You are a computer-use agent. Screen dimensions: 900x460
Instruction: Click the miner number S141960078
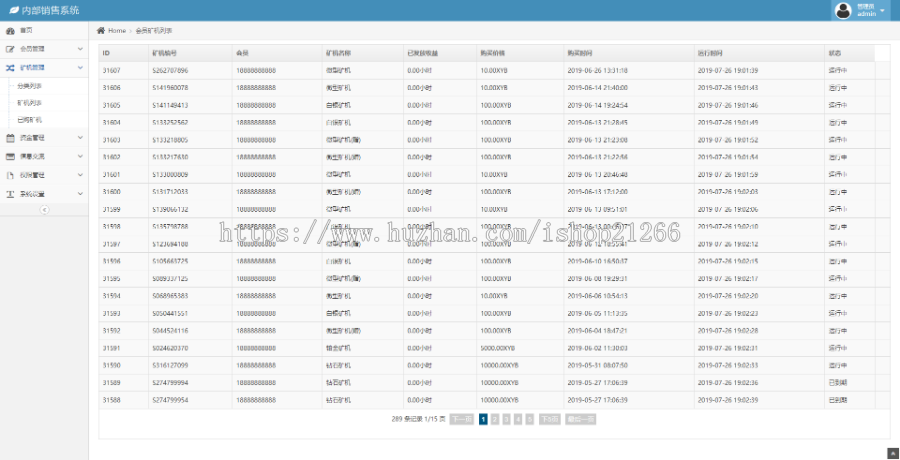pyautogui.click(x=170, y=88)
